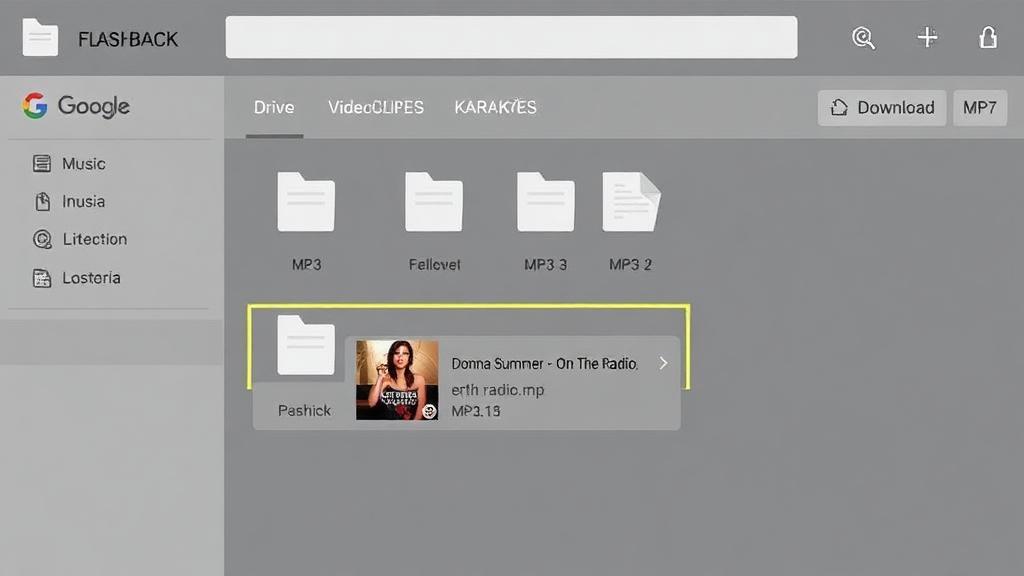Open the Fellovet folder
Image resolution: width=1024 pixels, height=576 pixels.
tap(434, 203)
